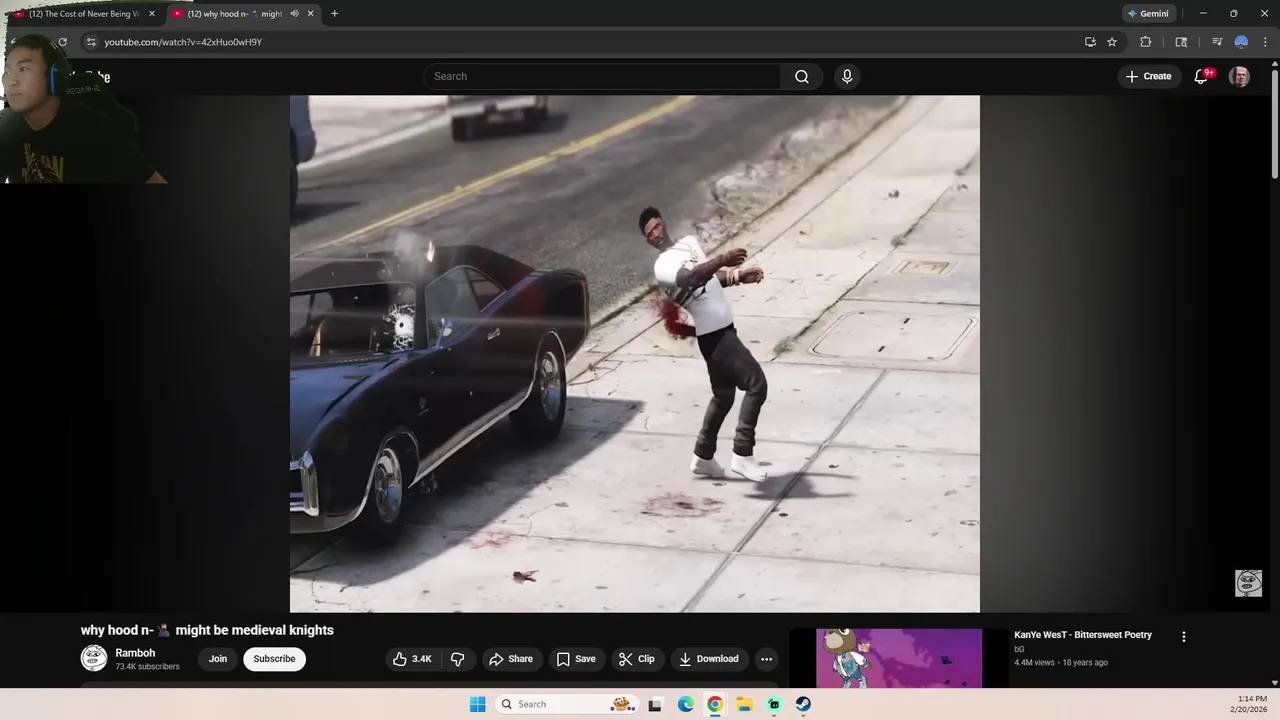Save the video to a playlist
The height and width of the screenshot is (720, 1280).
576,659
